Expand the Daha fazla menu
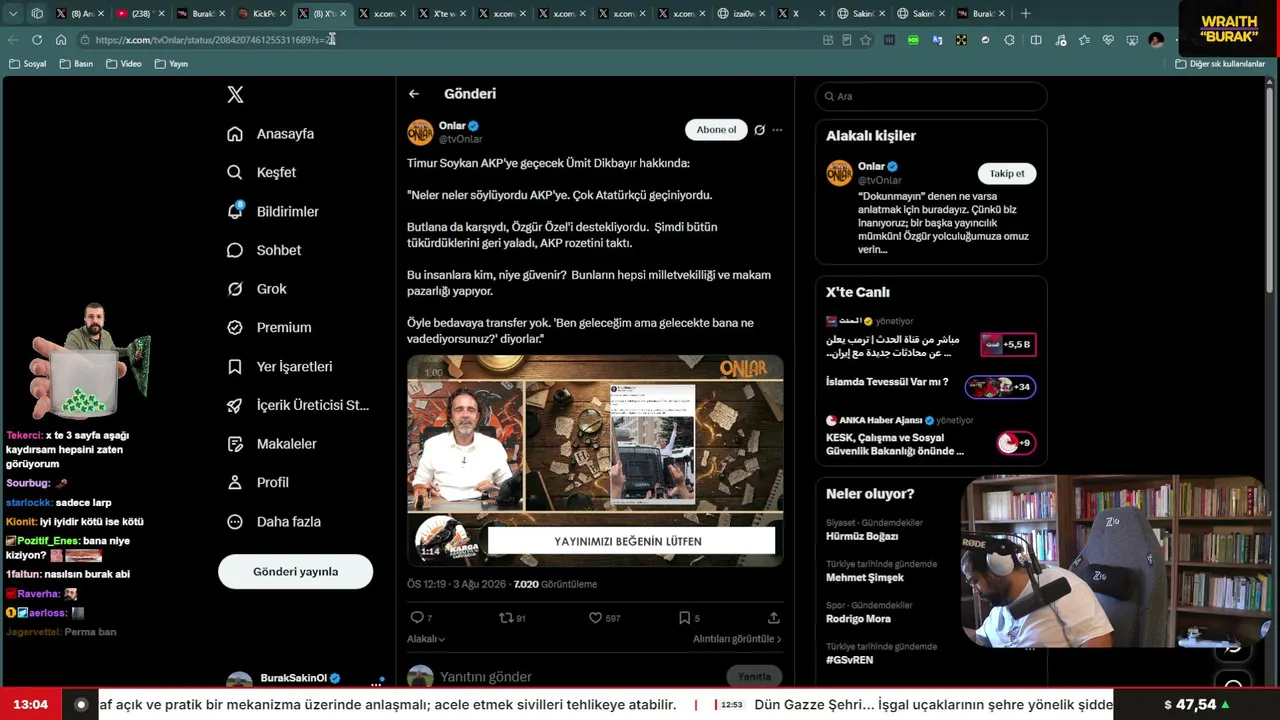The width and height of the screenshot is (1280, 720). click(273, 521)
